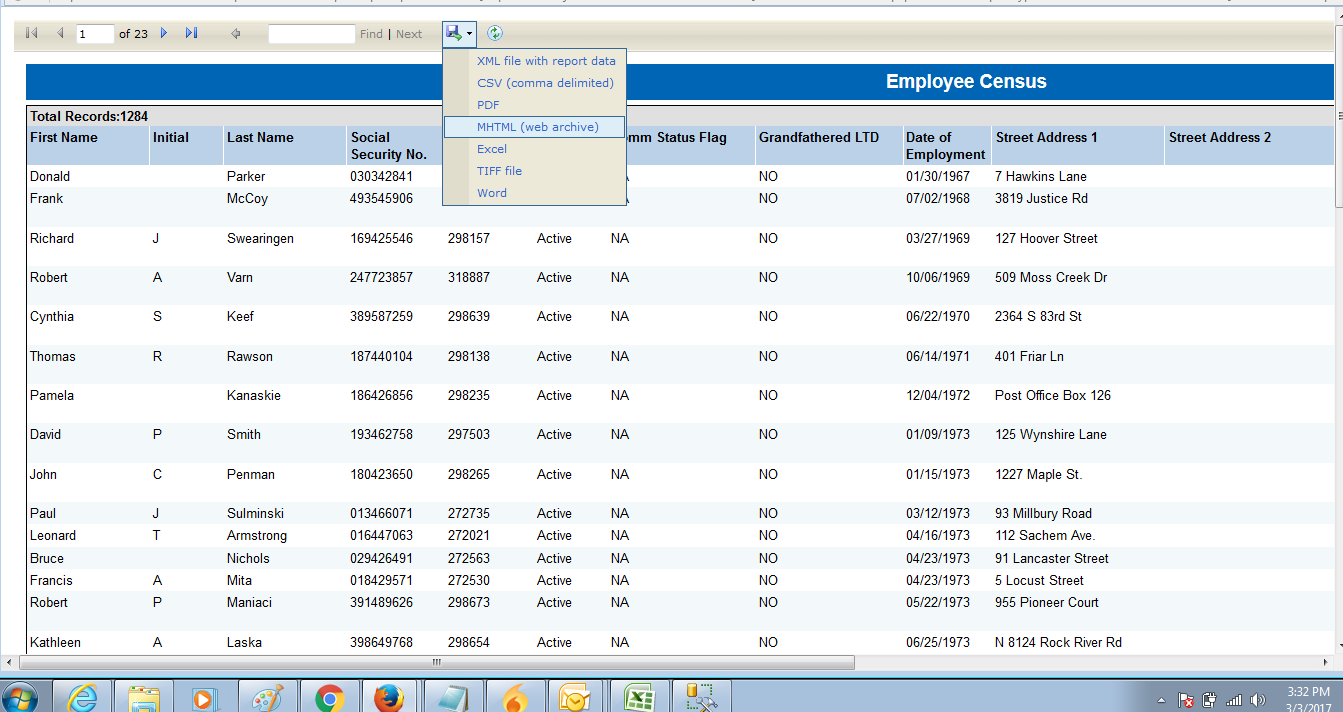This screenshot has height=712, width=1343.
Task: Show hidden system tray icons
Action: click(x=1161, y=700)
